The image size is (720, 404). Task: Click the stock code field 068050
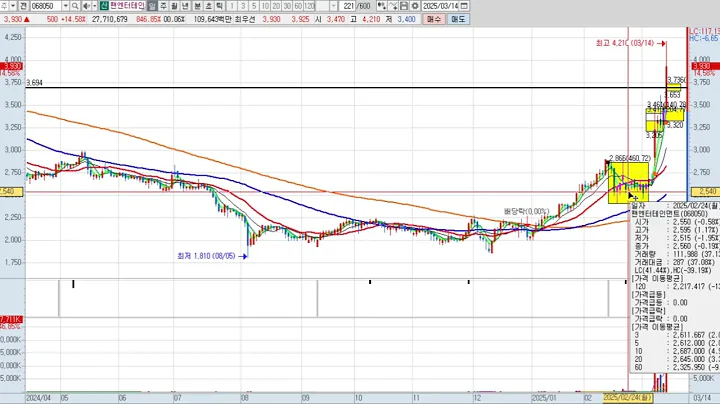[46, 6]
